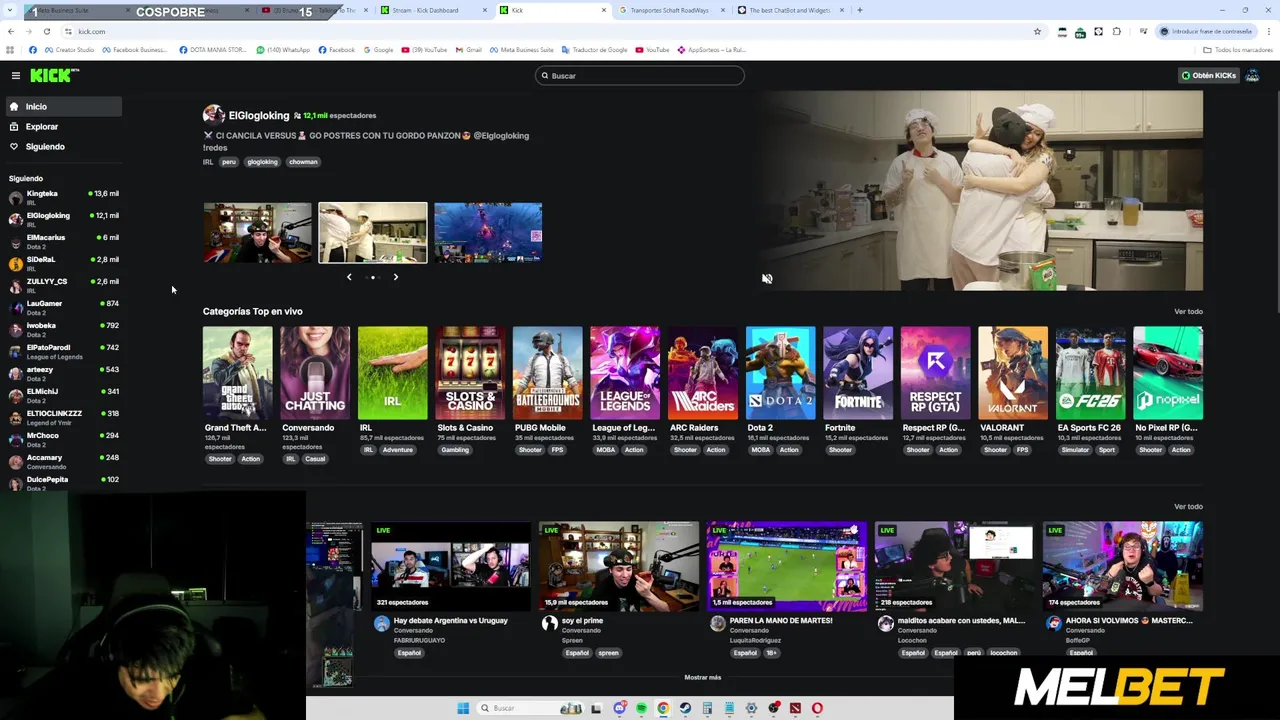The image size is (1280, 720).
Task: Click the green KICK logo
Action: click(54, 75)
